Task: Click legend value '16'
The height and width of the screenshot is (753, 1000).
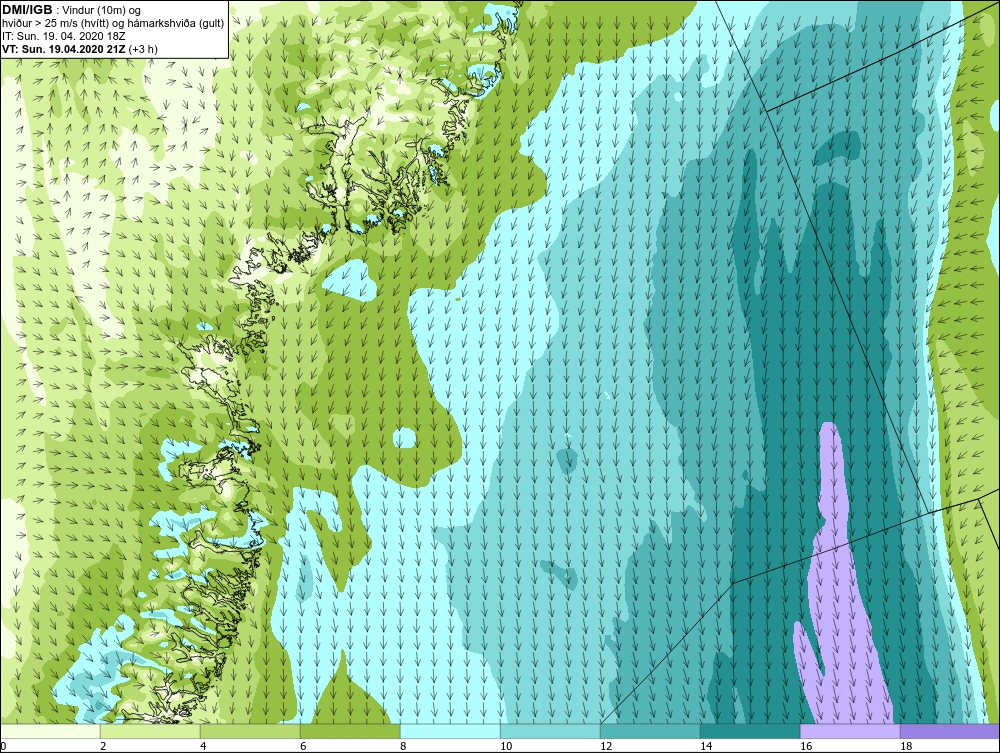Action: pos(806,746)
